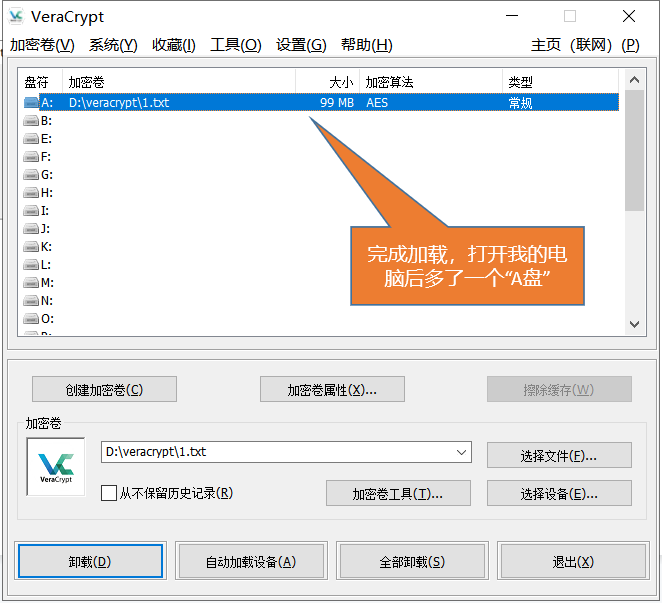Click the 退出(X) button
Viewport: 662px width, 603px height.
(x=573, y=561)
